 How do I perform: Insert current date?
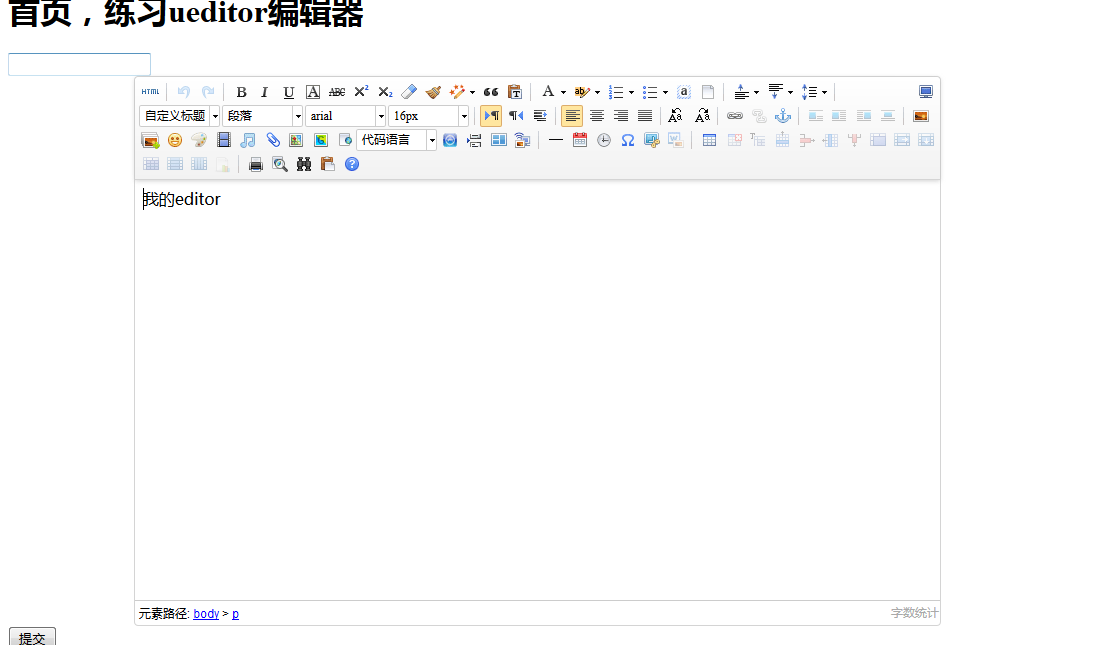coord(580,140)
